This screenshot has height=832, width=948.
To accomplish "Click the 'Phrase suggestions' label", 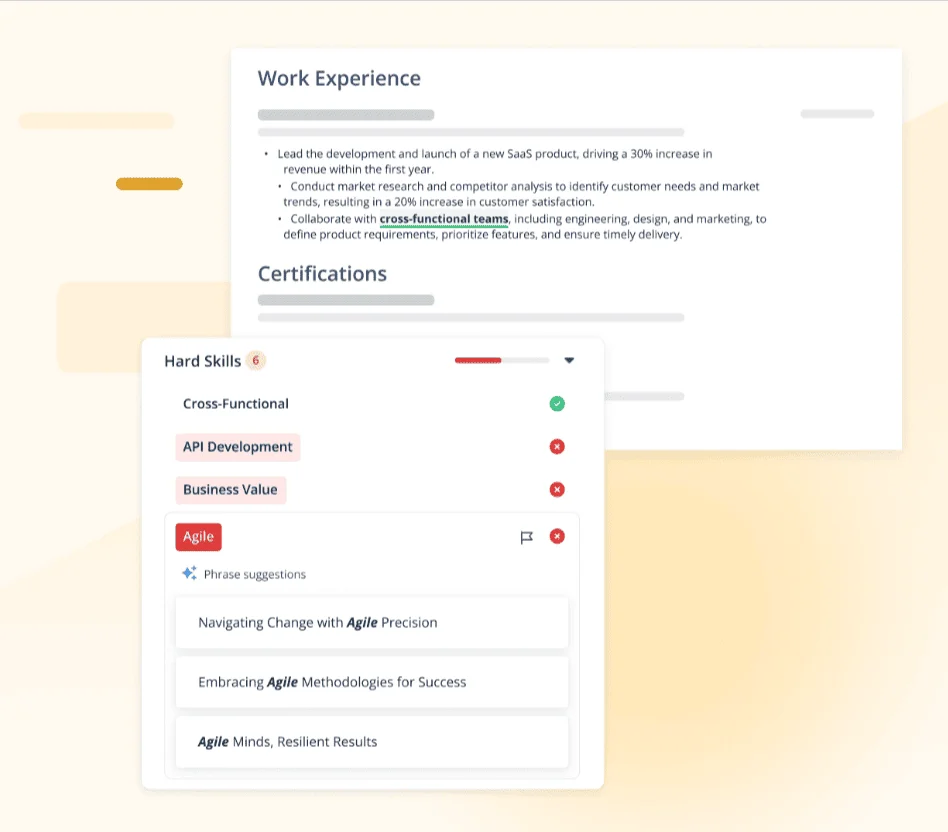I will click(x=255, y=574).
